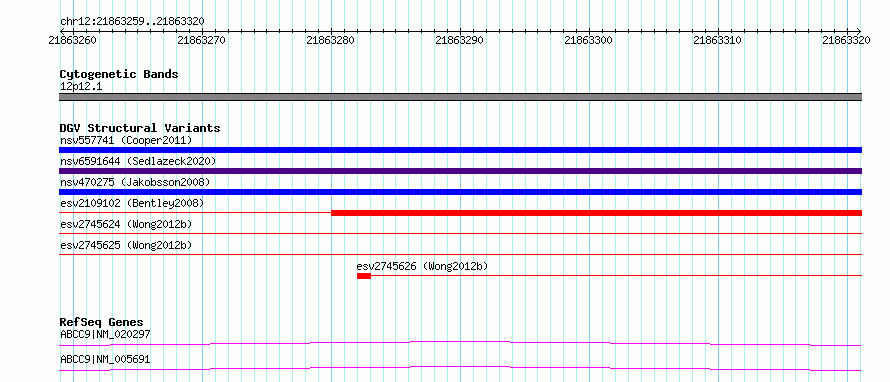Open the RefSeq Genes track title

click(102, 322)
